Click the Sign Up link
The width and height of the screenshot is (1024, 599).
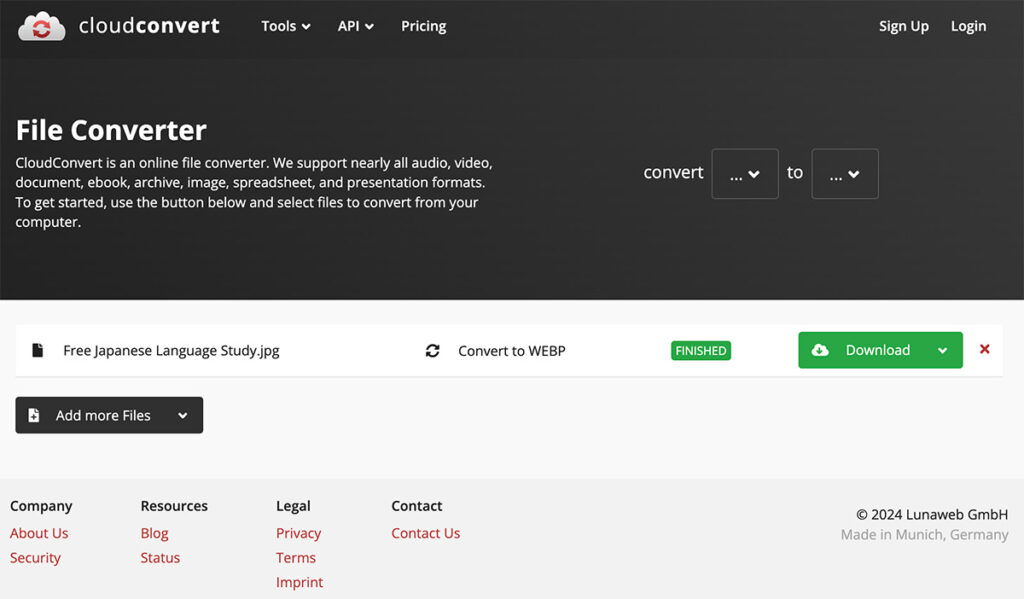[x=903, y=26]
